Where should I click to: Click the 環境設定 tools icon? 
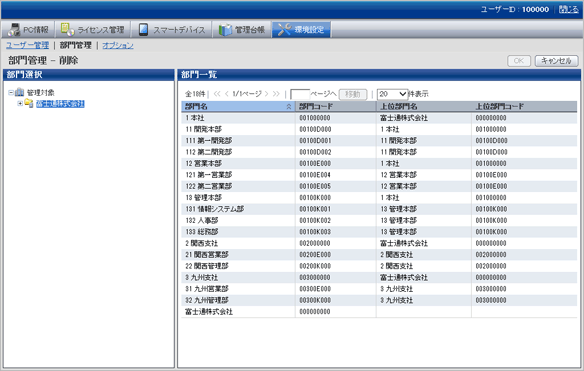(x=284, y=29)
